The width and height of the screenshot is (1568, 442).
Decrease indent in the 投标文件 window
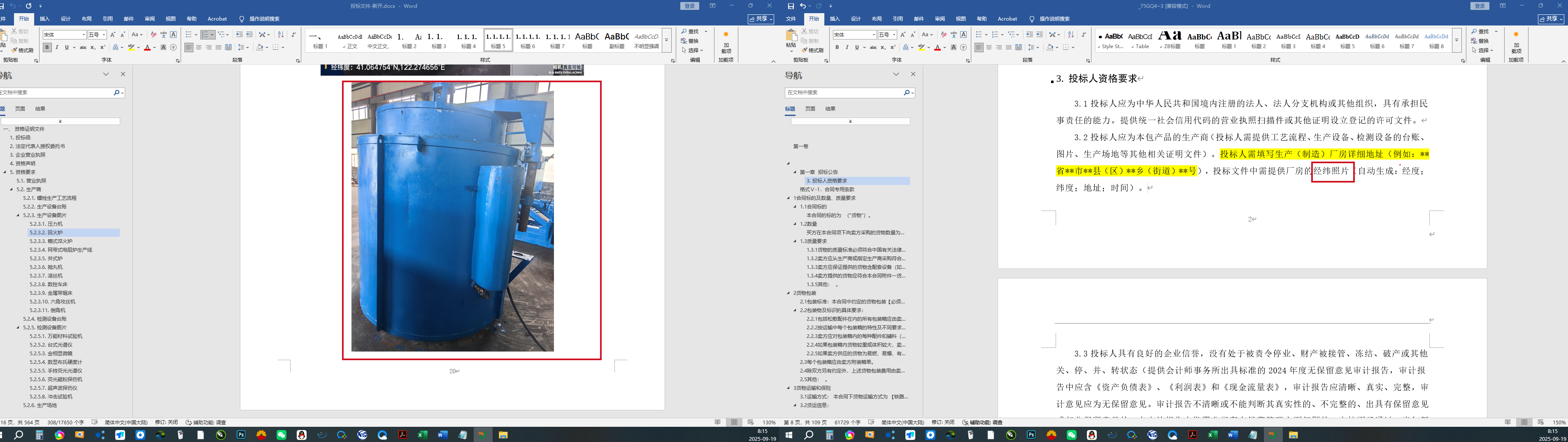click(239, 35)
